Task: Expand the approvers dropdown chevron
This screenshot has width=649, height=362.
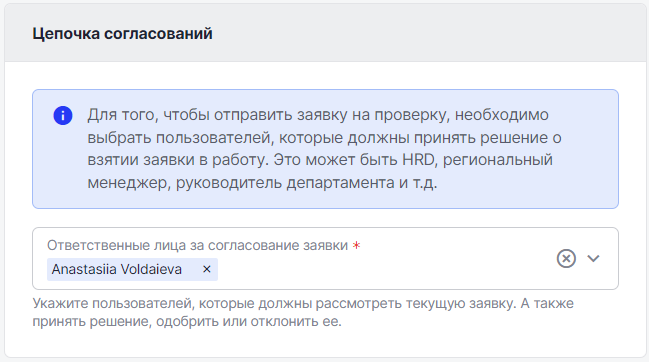Action: tap(594, 259)
